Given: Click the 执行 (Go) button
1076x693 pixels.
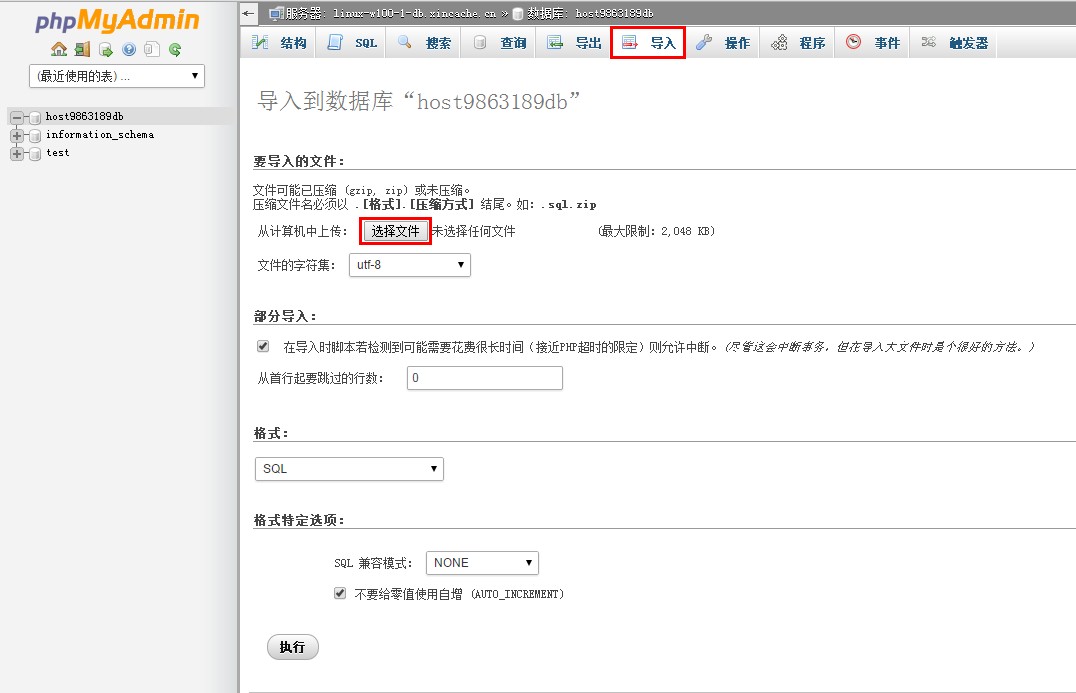Looking at the screenshot, I should pos(292,647).
